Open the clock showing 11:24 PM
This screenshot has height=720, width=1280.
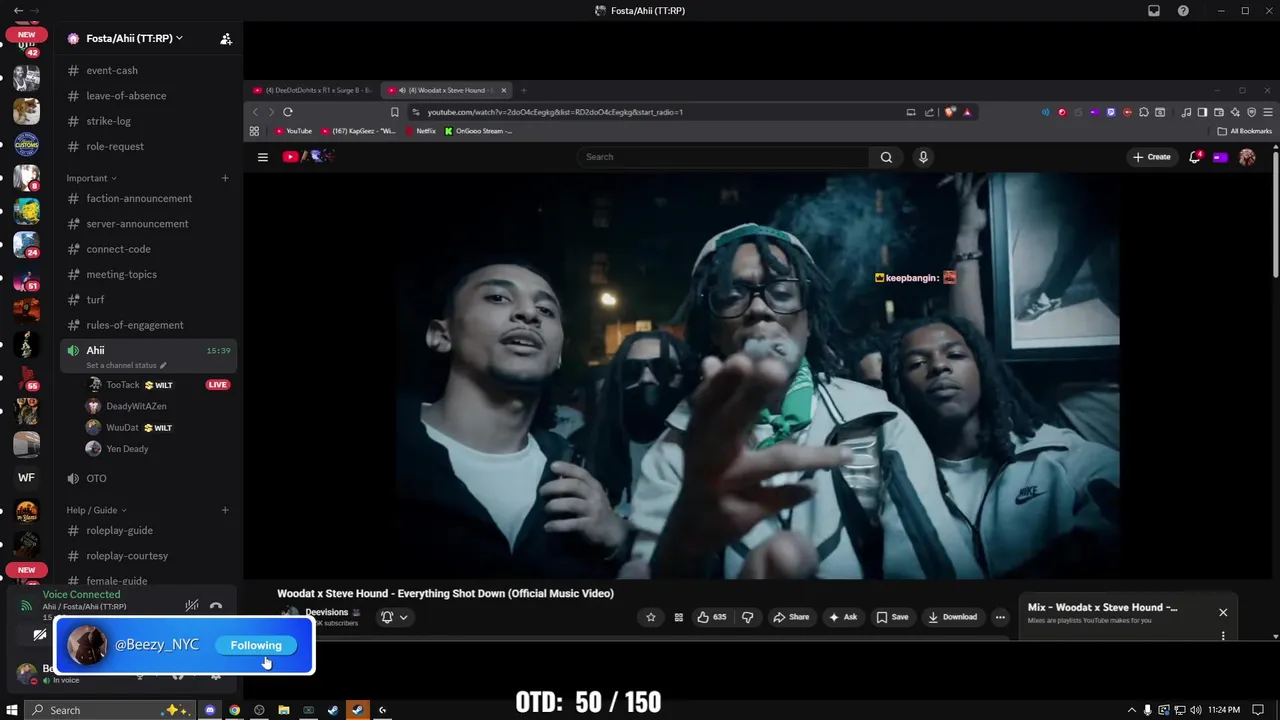[x=1224, y=710]
